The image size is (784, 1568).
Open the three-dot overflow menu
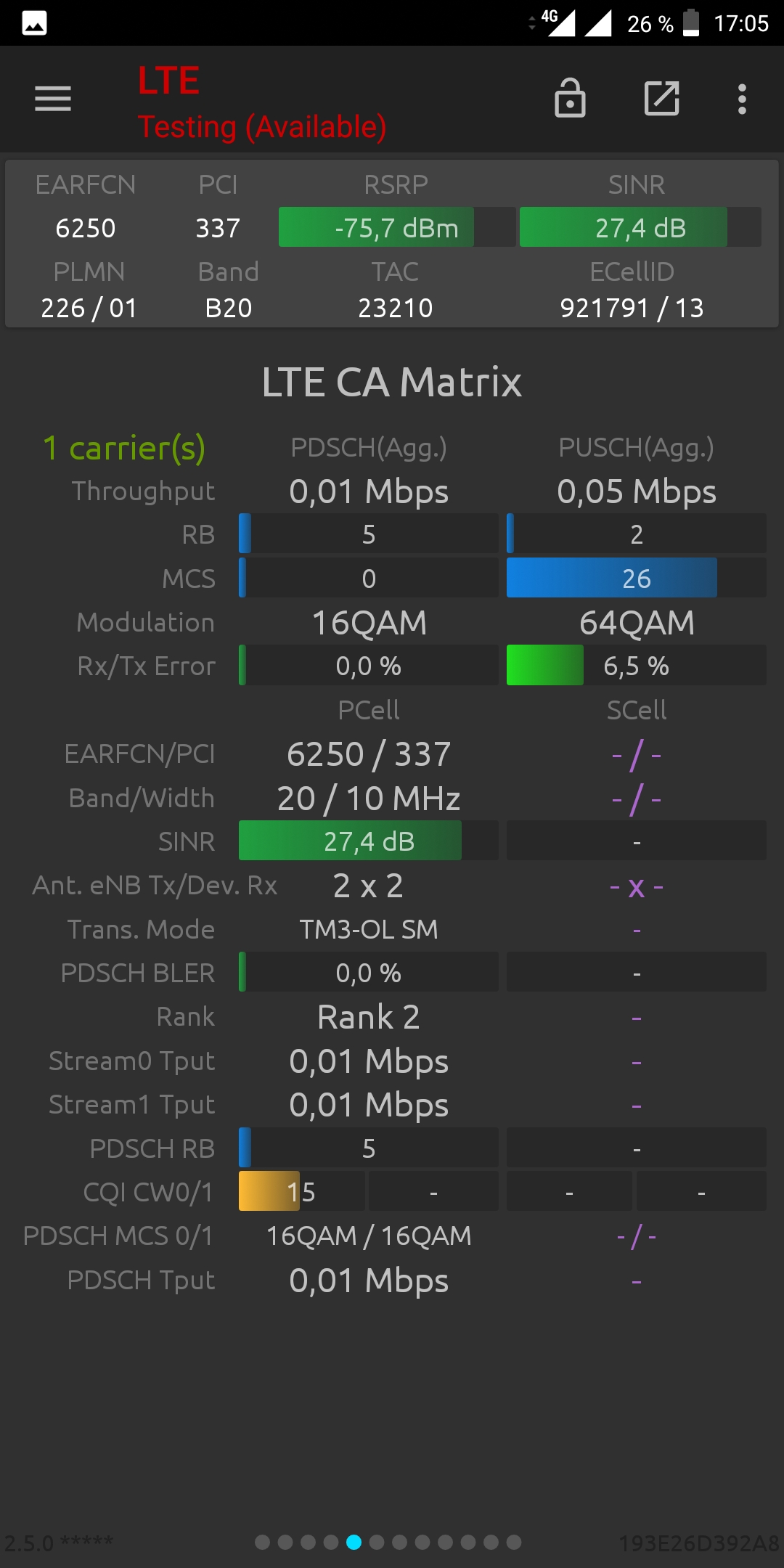pyautogui.click(x=742, y=99)
